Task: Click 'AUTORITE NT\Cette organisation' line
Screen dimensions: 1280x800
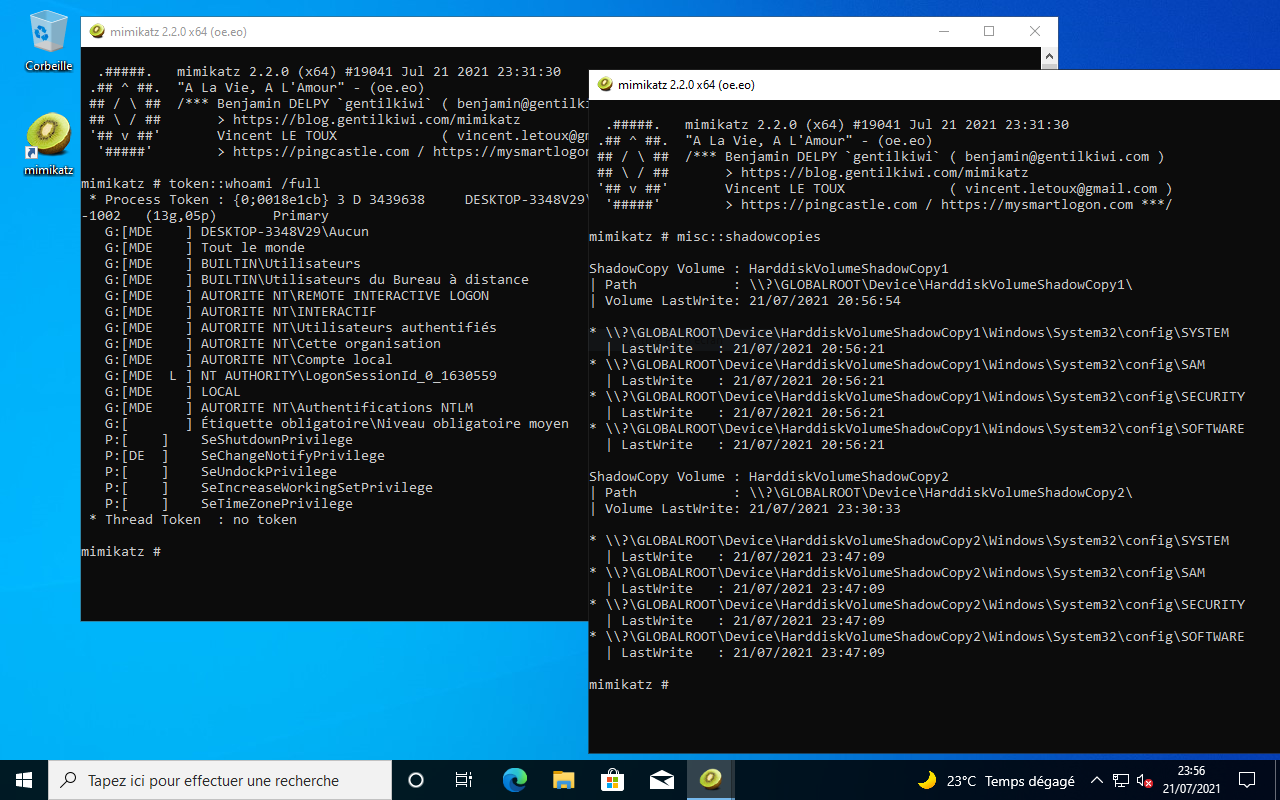Action: click(x=273, y=344)
